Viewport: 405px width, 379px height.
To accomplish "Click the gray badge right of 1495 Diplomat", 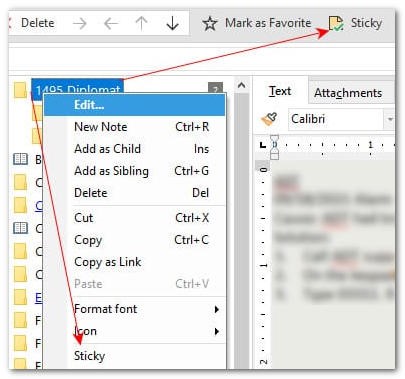I will pyautogui.click(x=215, y=87).
